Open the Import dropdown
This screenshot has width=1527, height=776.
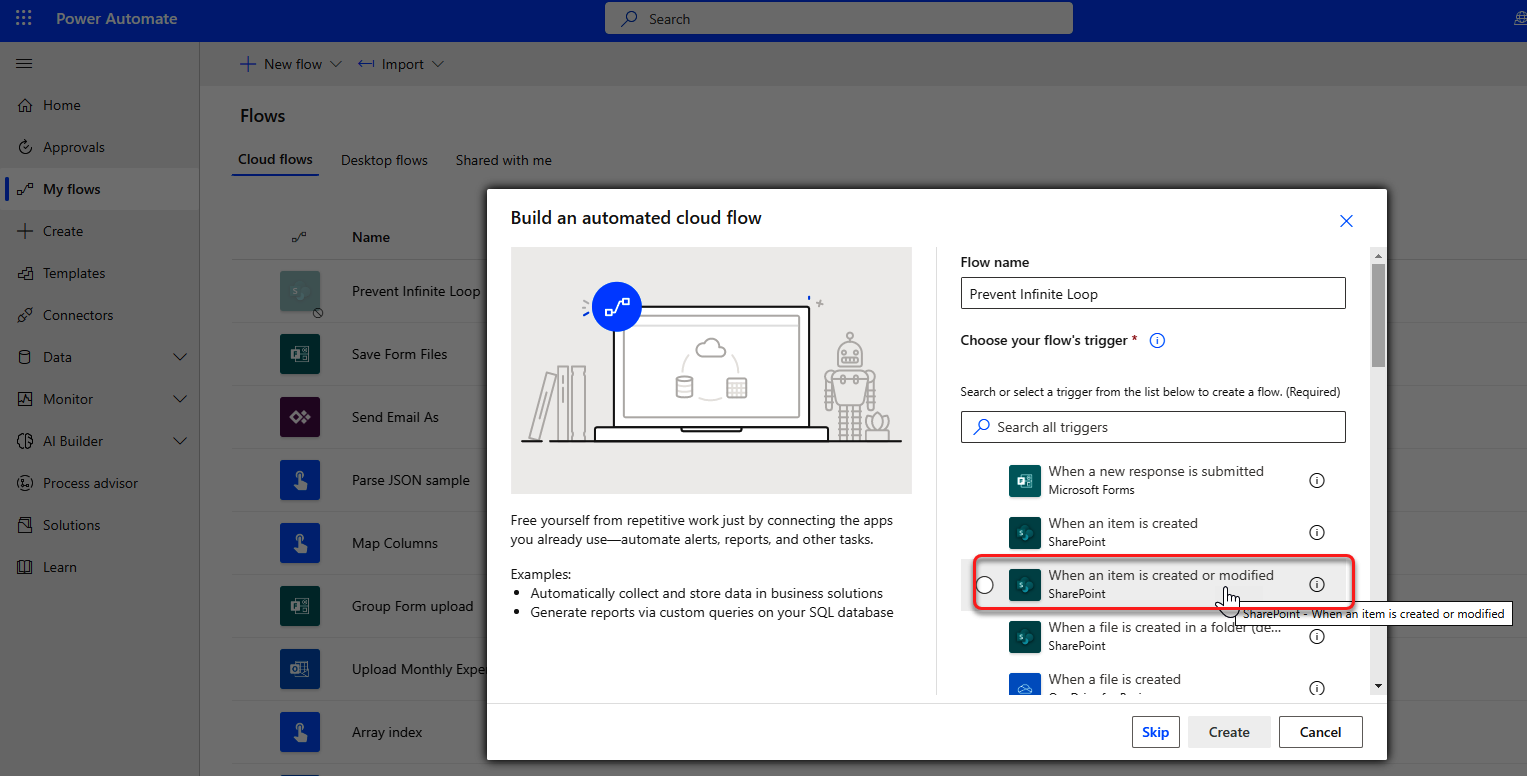click(x=401, y=64)
